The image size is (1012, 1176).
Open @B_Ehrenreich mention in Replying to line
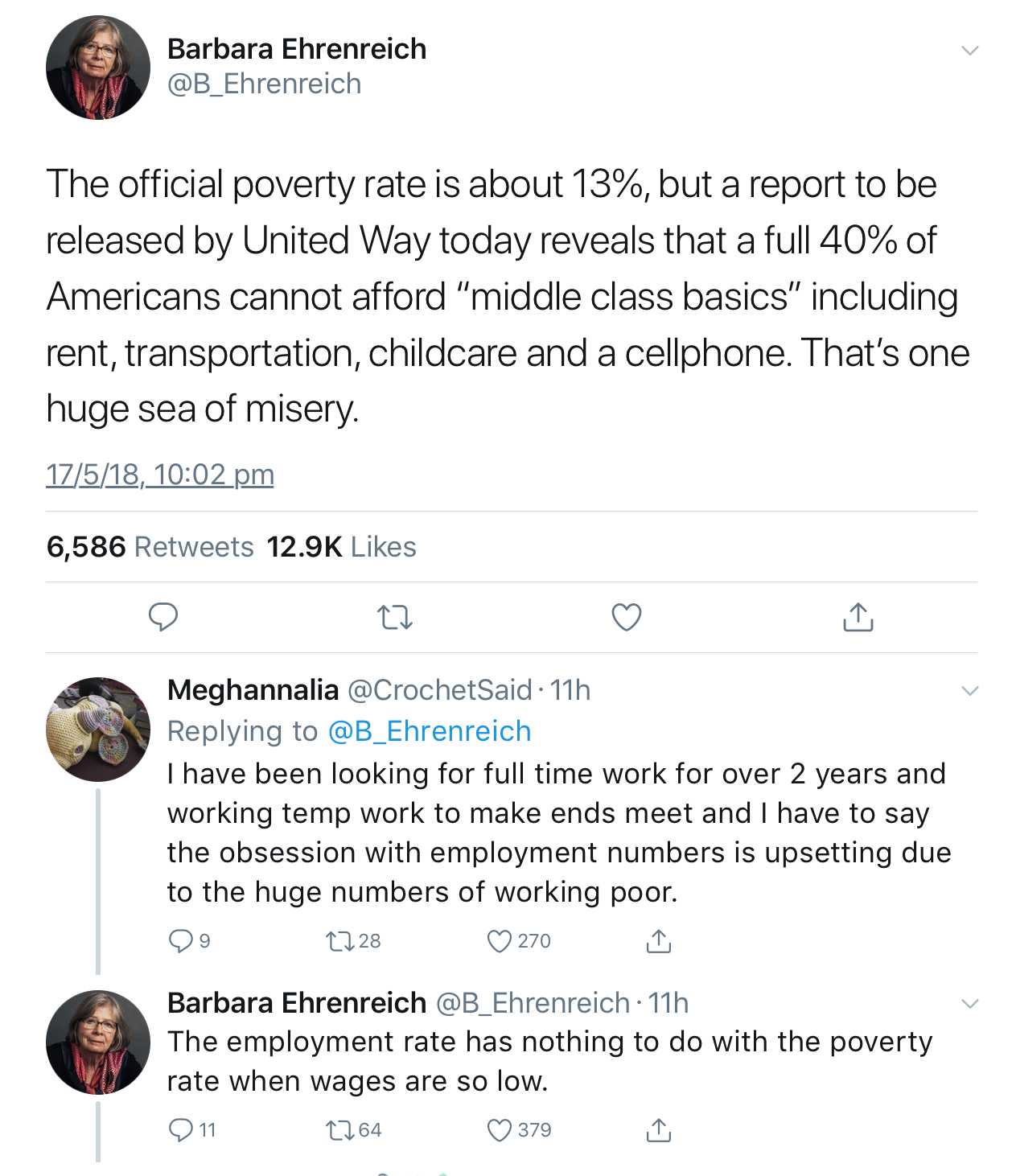point(430,731)
